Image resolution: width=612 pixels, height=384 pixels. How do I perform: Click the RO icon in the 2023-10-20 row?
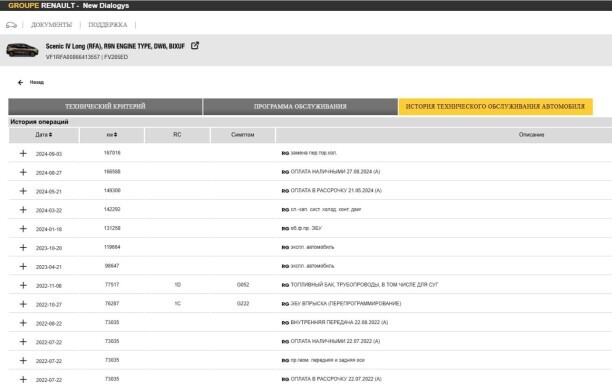tap(285, 247)
